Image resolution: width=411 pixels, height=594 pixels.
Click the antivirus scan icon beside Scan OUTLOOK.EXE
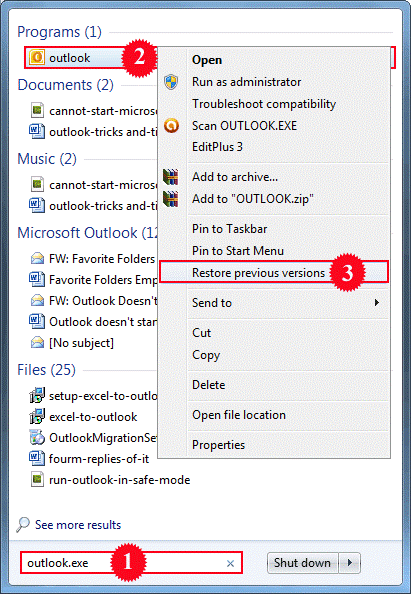[x=171, y=126]
